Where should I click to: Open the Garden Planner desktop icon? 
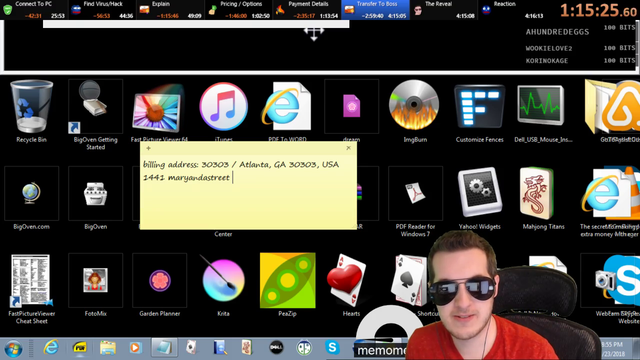click(160, 285)
